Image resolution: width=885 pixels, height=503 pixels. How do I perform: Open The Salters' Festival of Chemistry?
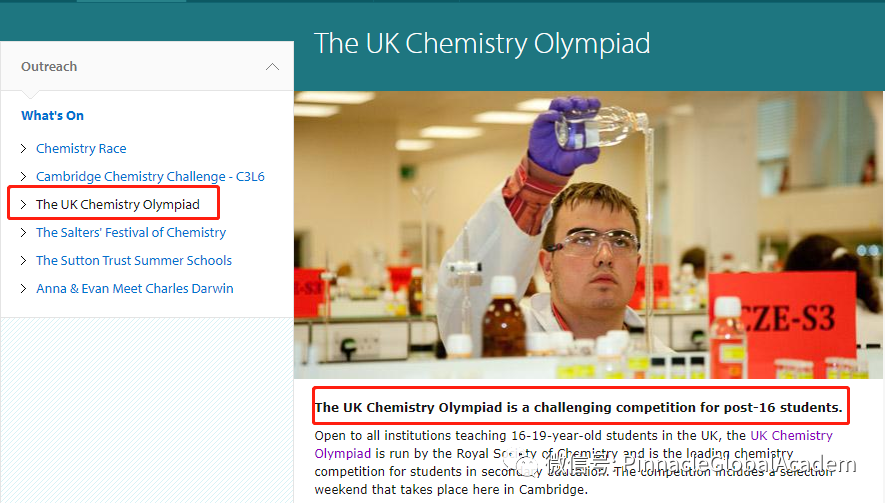(131, 233)
